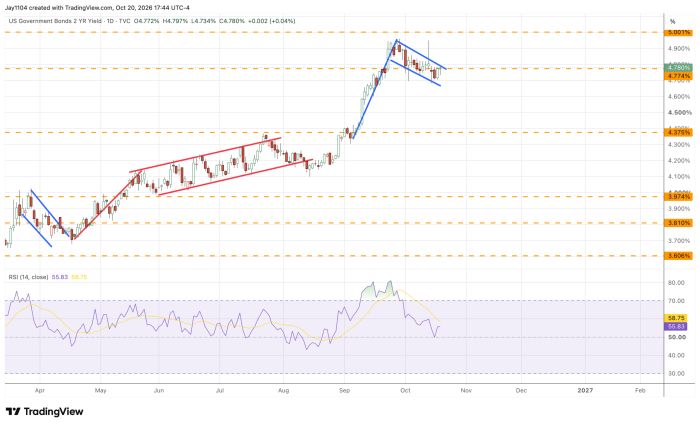The width and height of the screenshot is (700, 426).
Task: Click the RSI (14, close) indicator label
Action: tap(29, 277)
